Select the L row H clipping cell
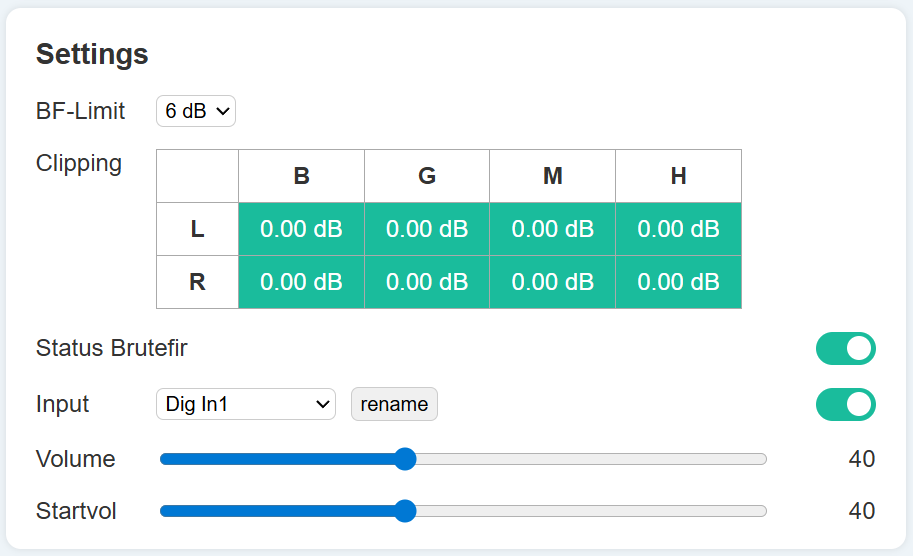The height and width of the screenshot is (556, 913). tap(678, 229)
